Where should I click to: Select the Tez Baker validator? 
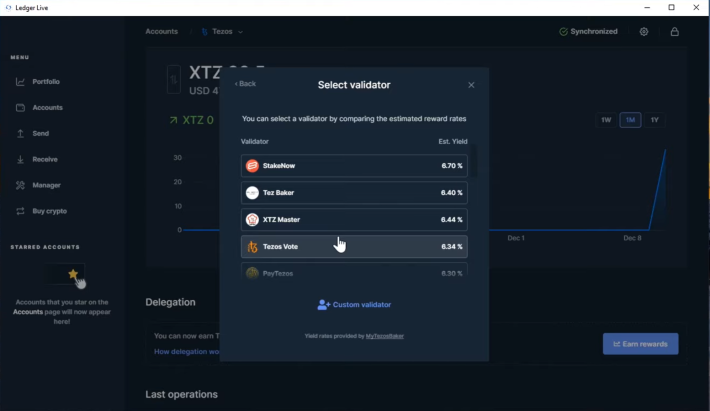(354, 193)
